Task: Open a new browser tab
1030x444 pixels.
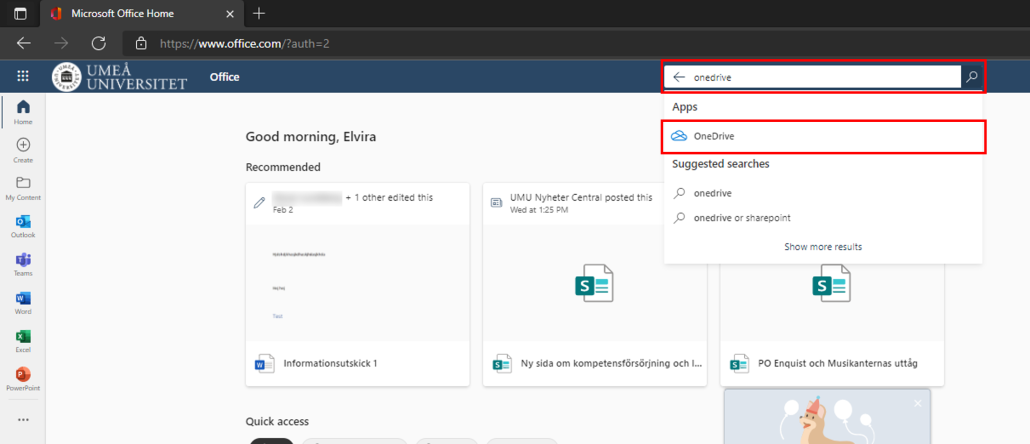Action: 259,13
